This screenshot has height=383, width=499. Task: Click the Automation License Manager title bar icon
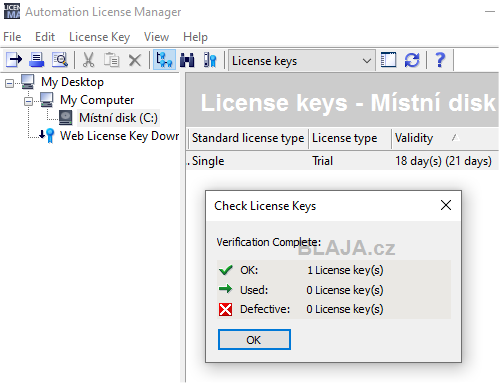click(12, 12)
